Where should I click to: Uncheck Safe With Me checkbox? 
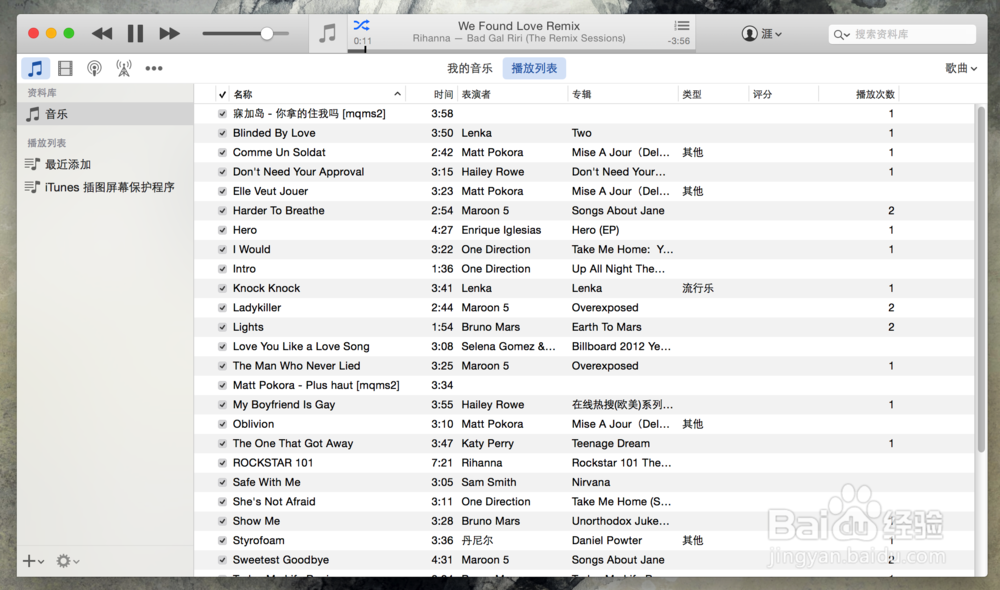(222, 482)
